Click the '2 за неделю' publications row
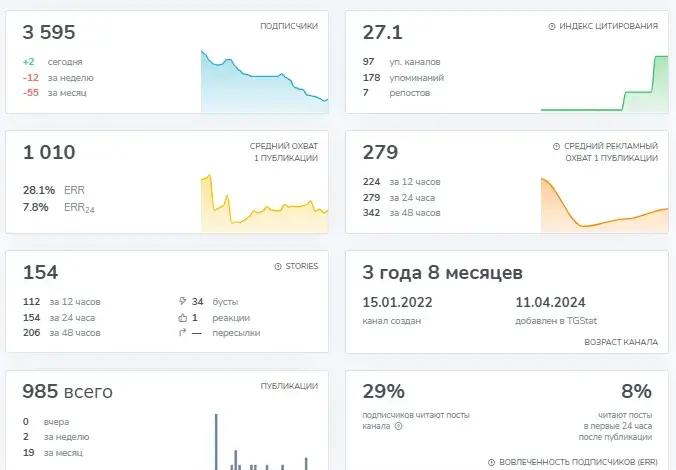The height and width of the screenshot is (470, 676). click(x=56, y=437)
